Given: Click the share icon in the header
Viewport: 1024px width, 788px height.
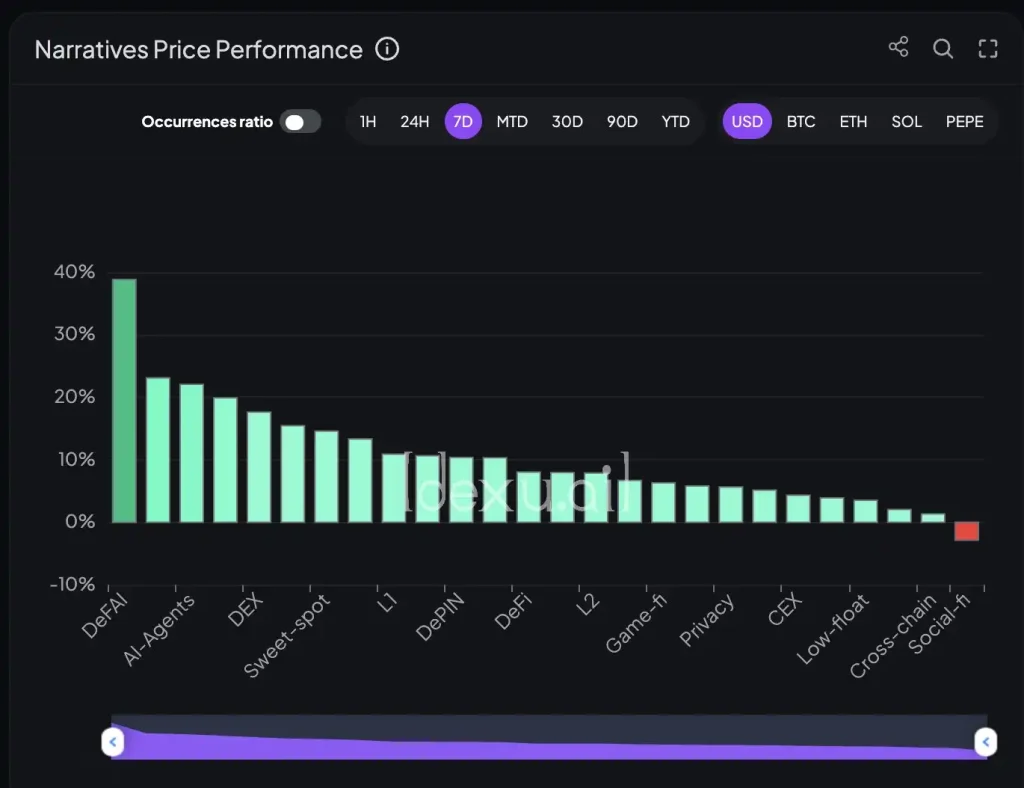Looking at the screenshot, I should click(898, 48).
